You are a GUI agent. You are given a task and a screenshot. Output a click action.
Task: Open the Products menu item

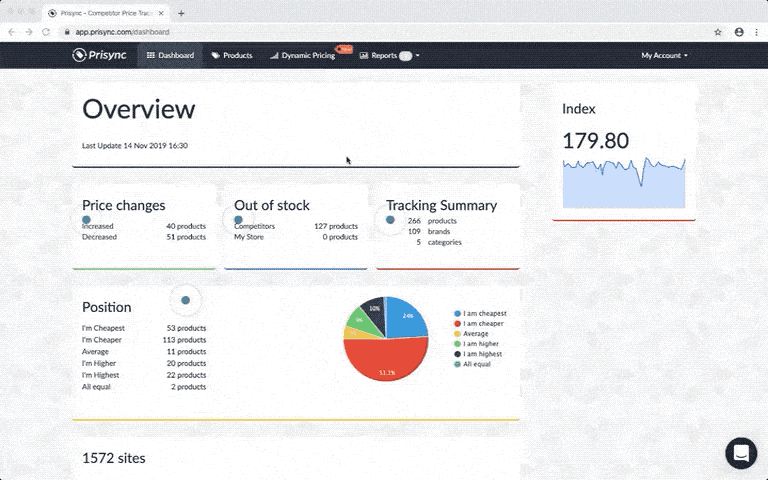(x=232, y=55)
